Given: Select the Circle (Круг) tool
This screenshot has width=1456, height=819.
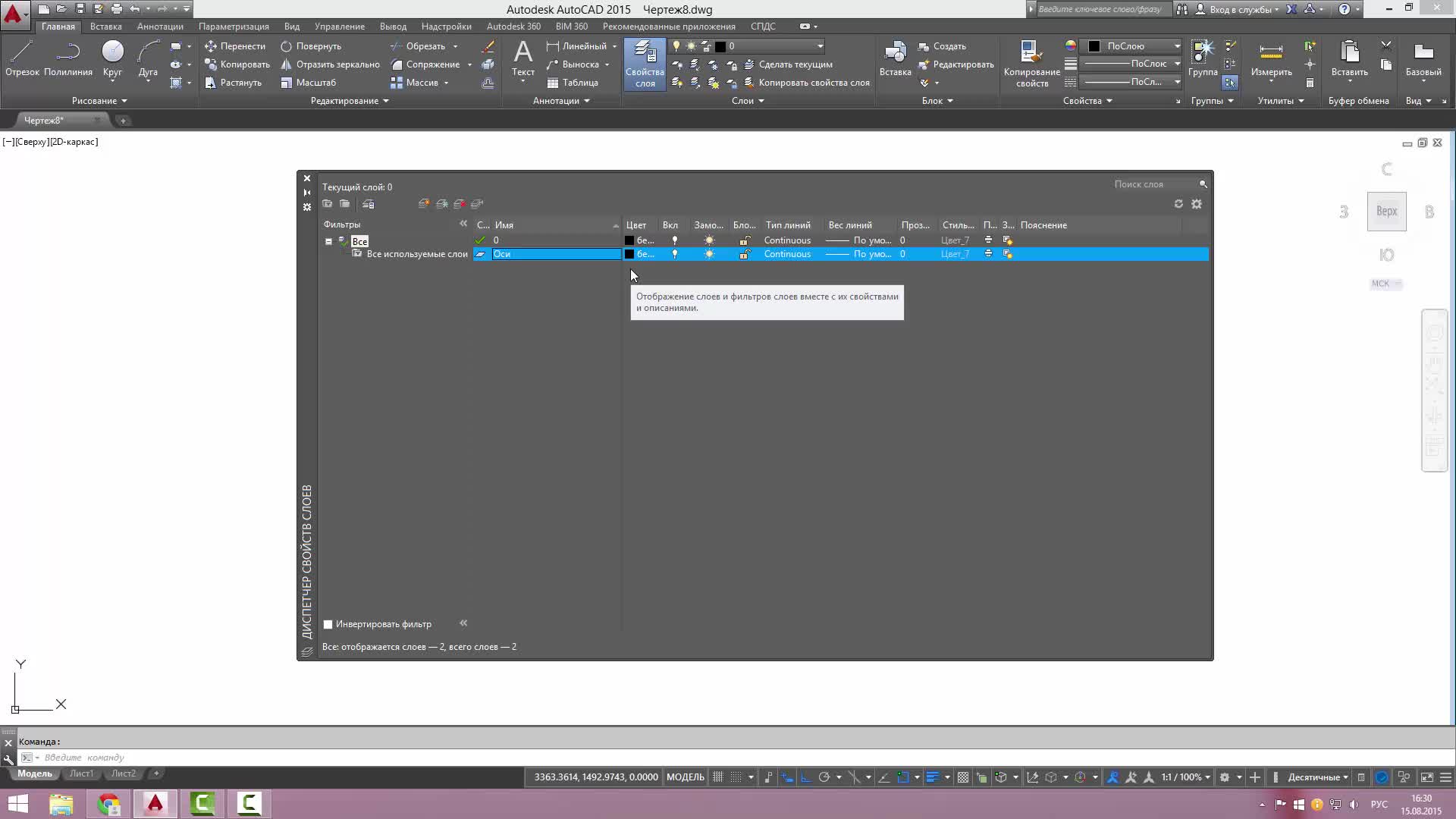Looking at the screenshot, I should point(112,59).
